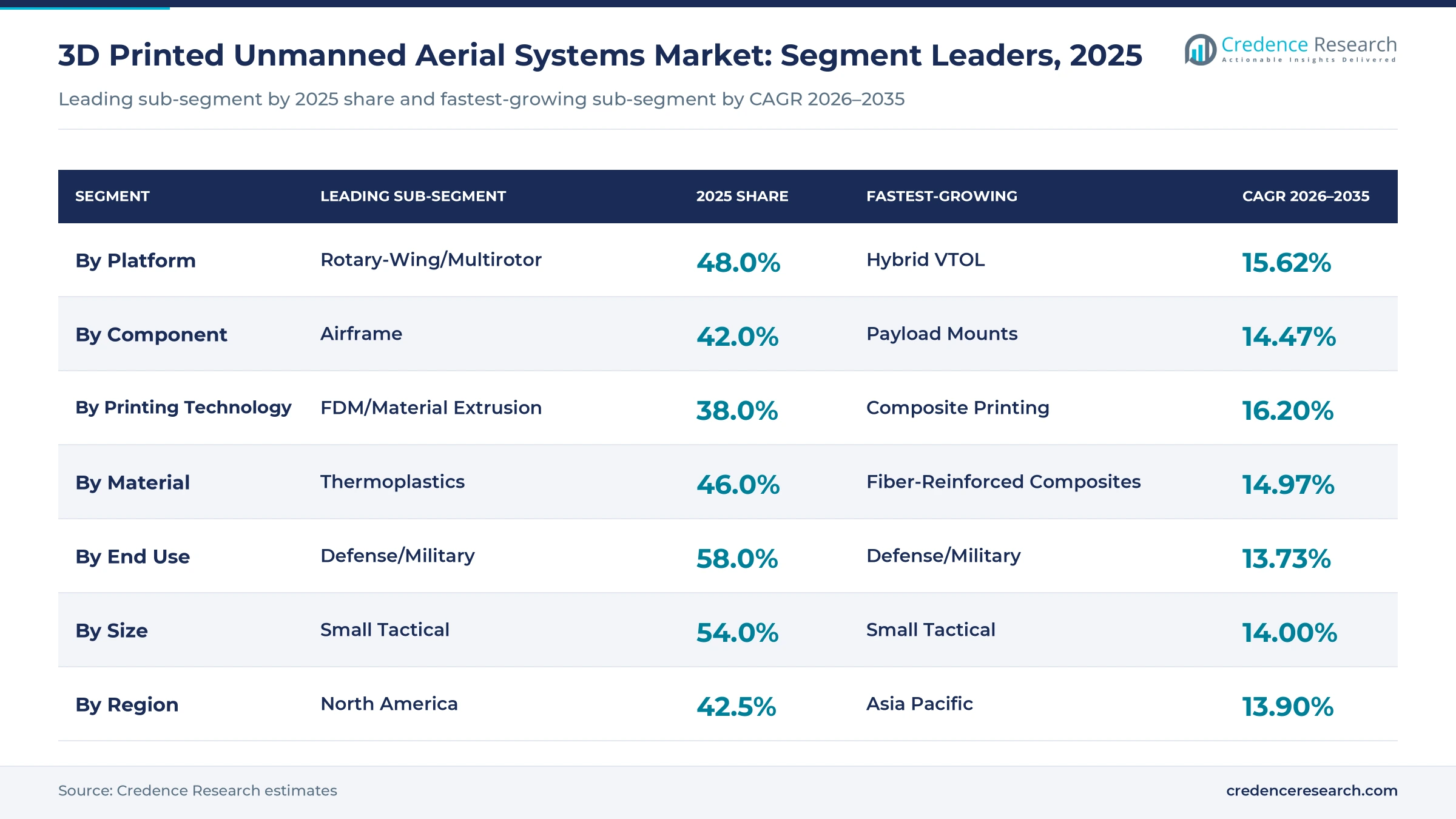Select the By Region row label
Image resolution: width=1456 pixels, height=819 pixels.
(x=127, y=705)
